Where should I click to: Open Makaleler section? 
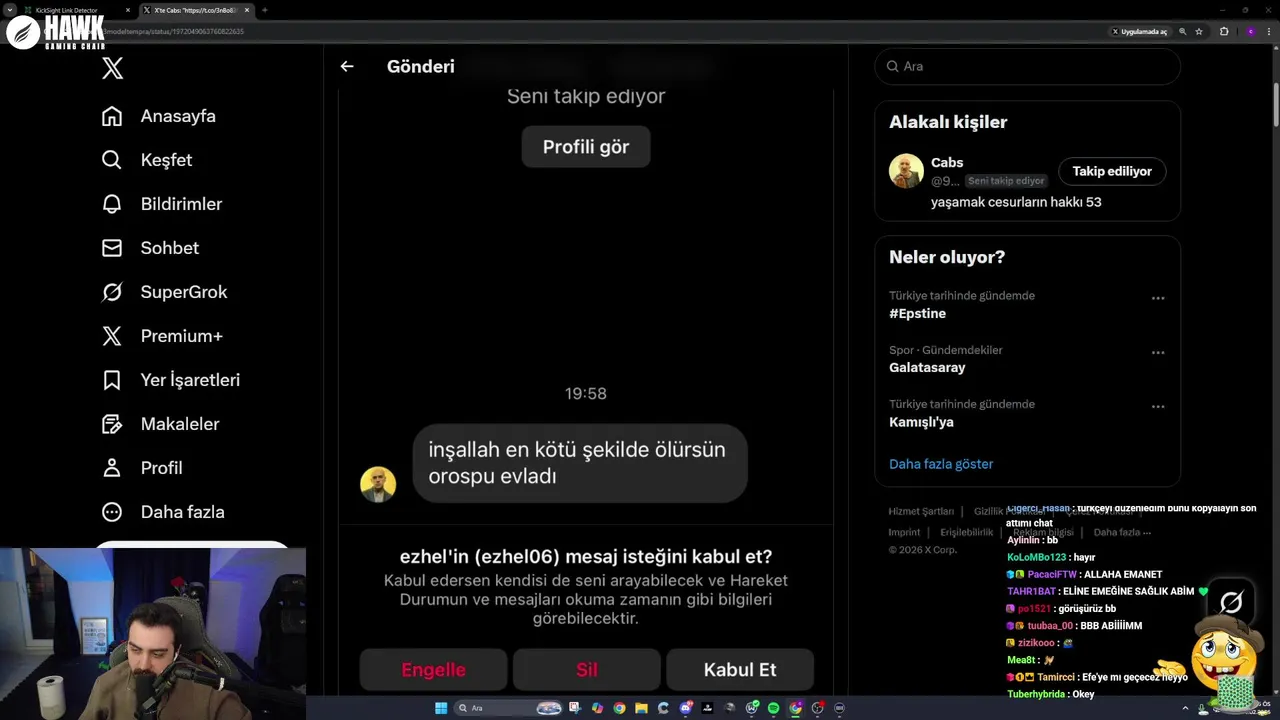[x=161, y=424]
